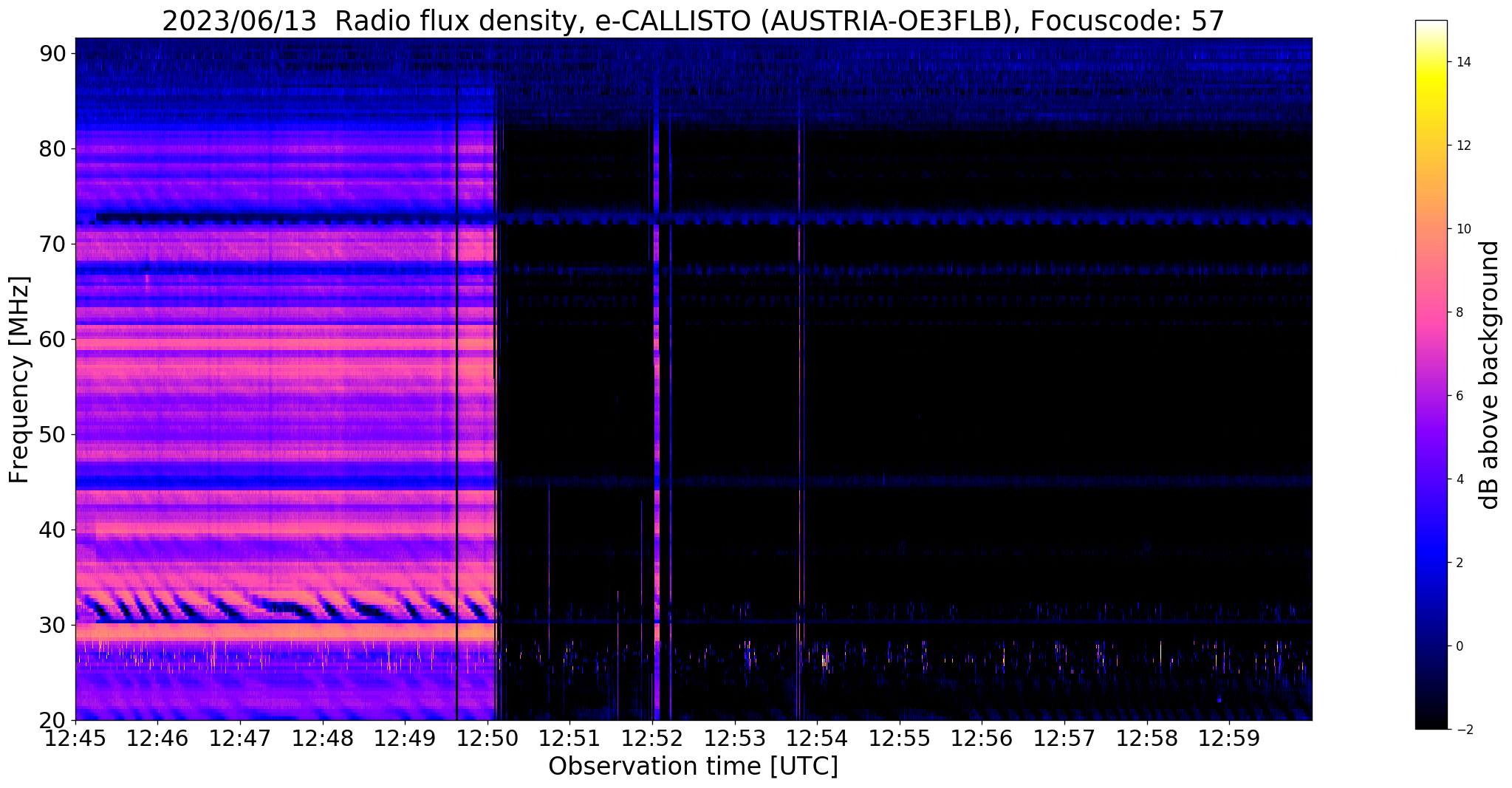Click the 30 MHz frequency tick label
This screenshot has width=1512, height=788.
[x=54, y=625]
